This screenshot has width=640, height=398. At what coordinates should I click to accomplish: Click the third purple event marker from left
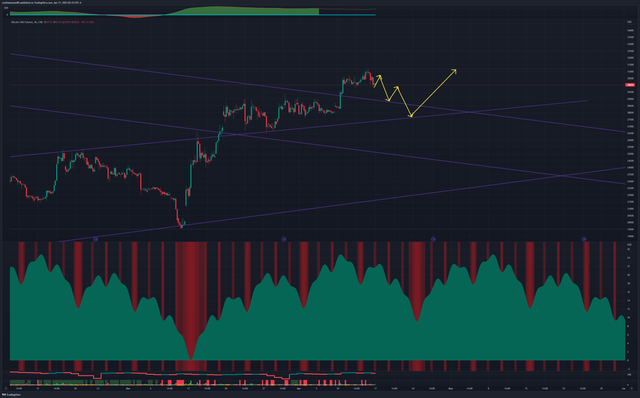[x=433, y=239]
